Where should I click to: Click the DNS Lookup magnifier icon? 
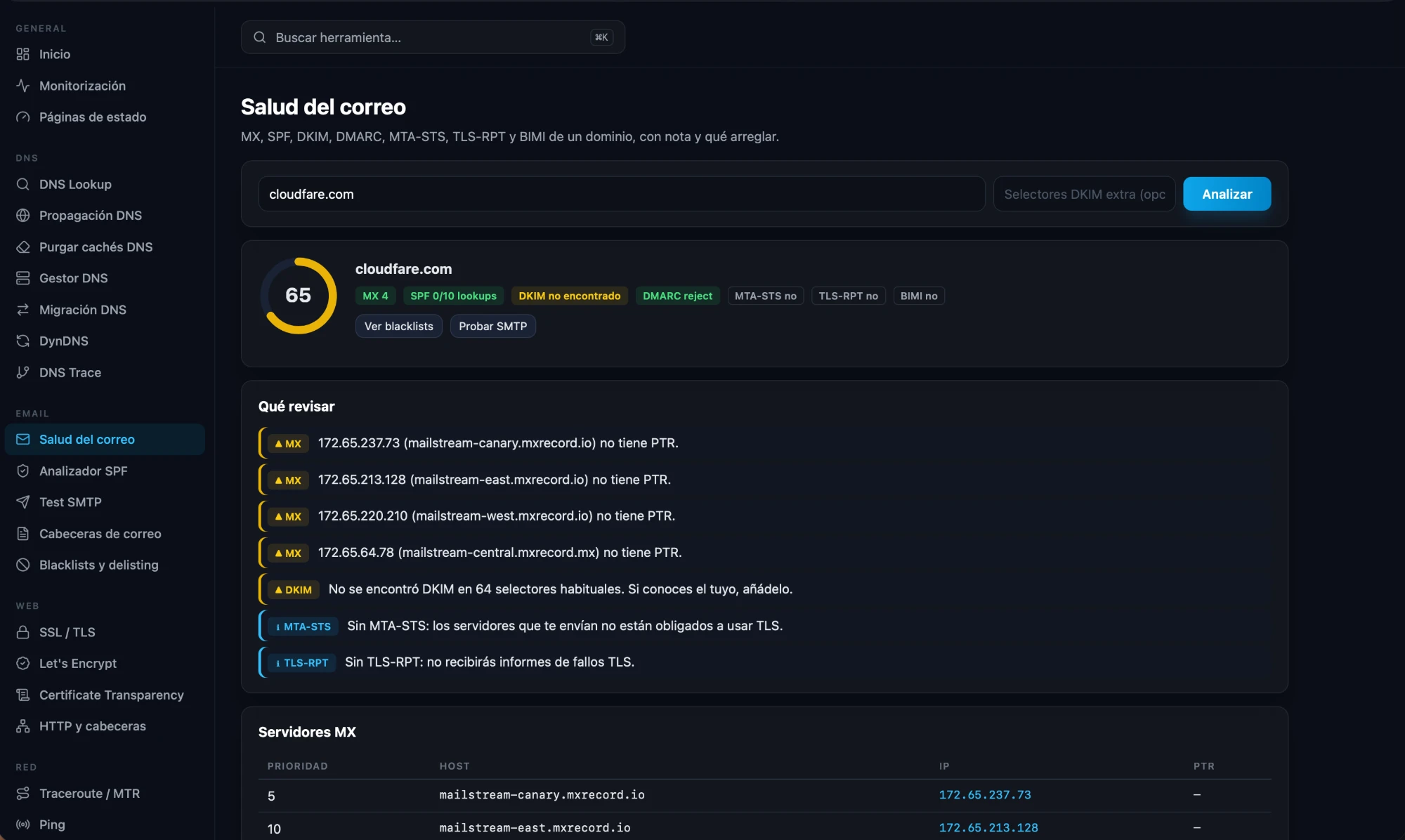pos(23,184)
